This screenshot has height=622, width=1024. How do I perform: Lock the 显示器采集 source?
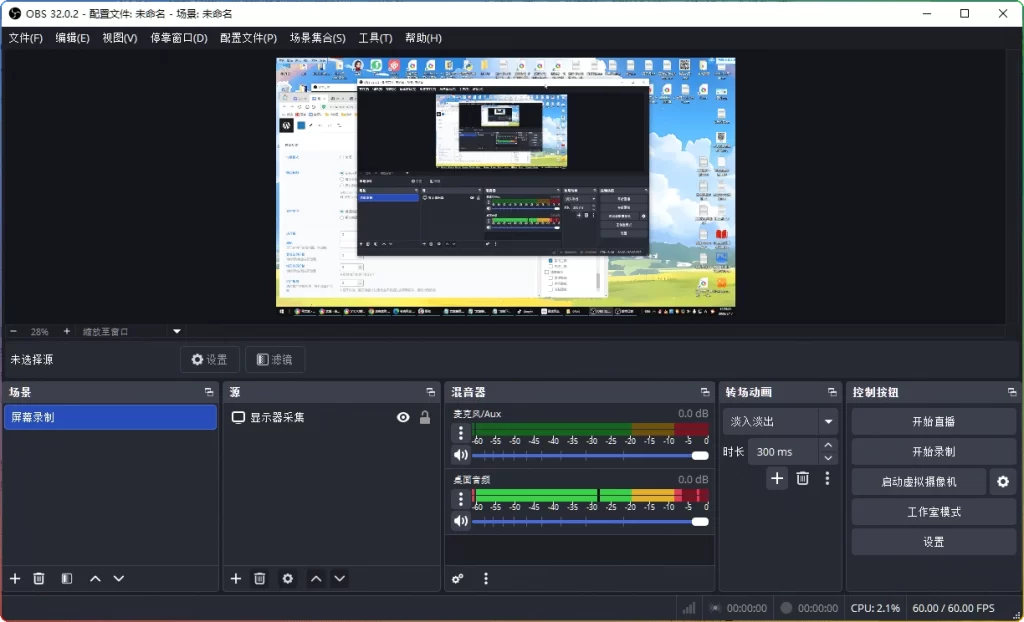(x=424, y=417)
